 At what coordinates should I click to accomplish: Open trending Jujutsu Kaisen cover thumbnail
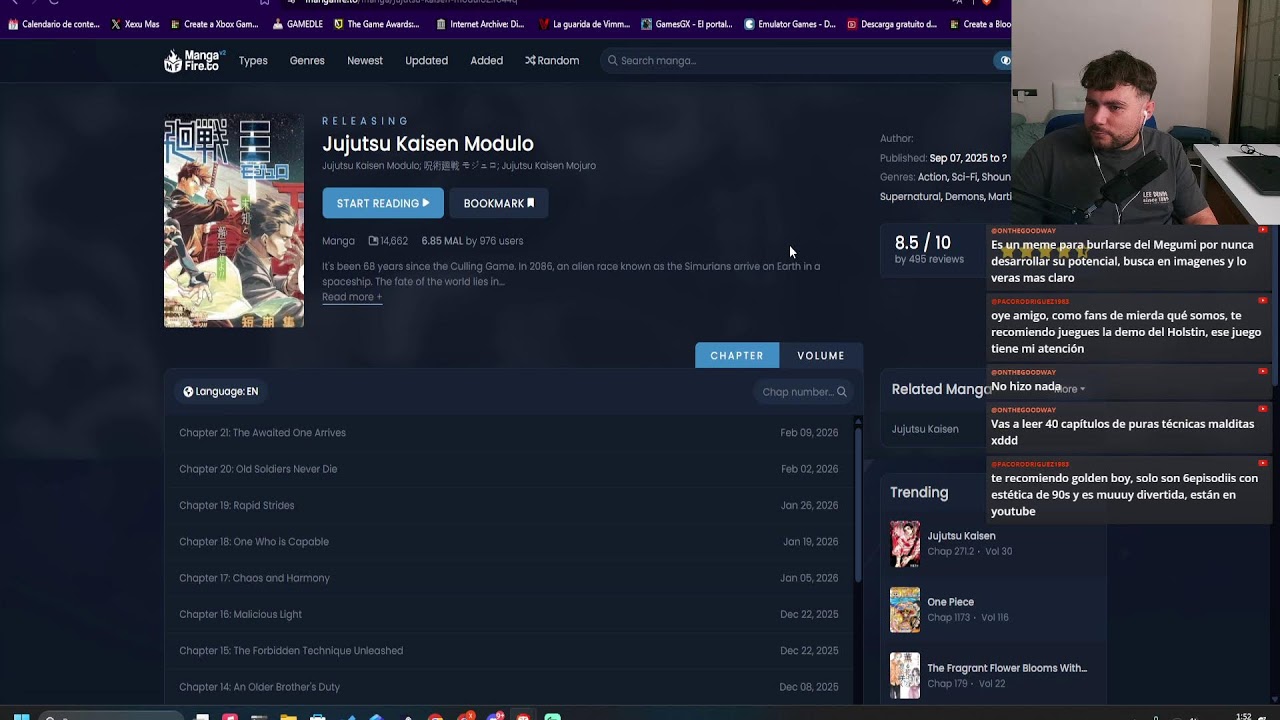pos(905,544)
